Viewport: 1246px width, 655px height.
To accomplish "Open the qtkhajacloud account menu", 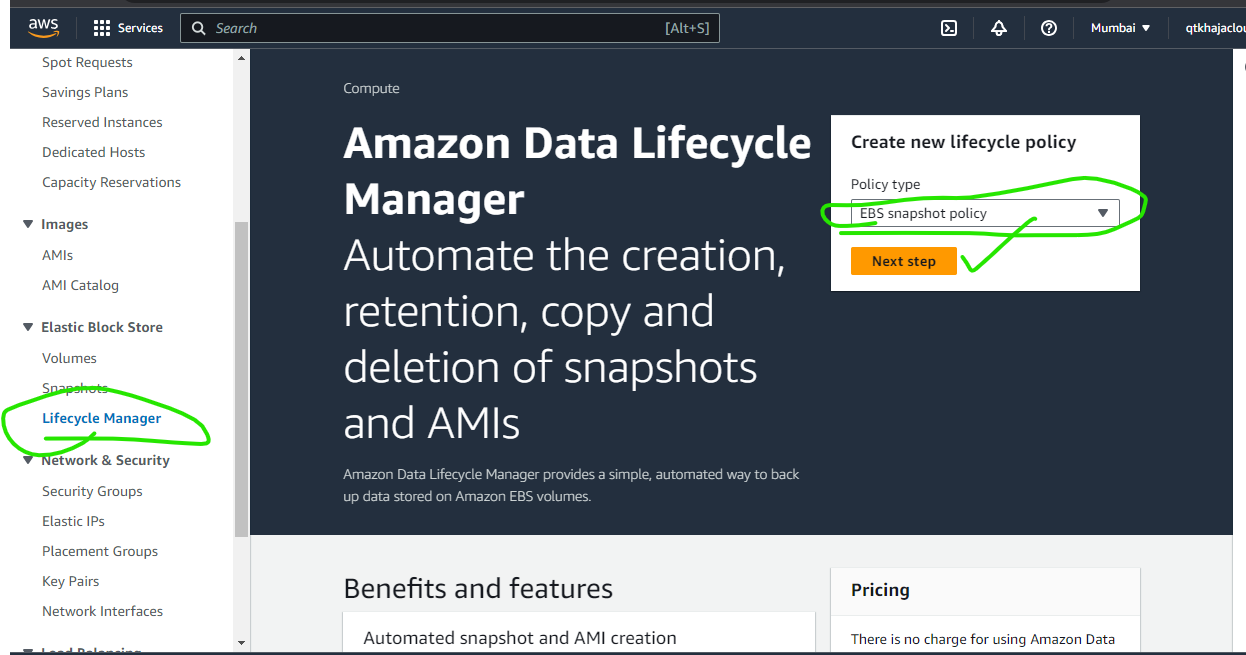I will 1215,28.
